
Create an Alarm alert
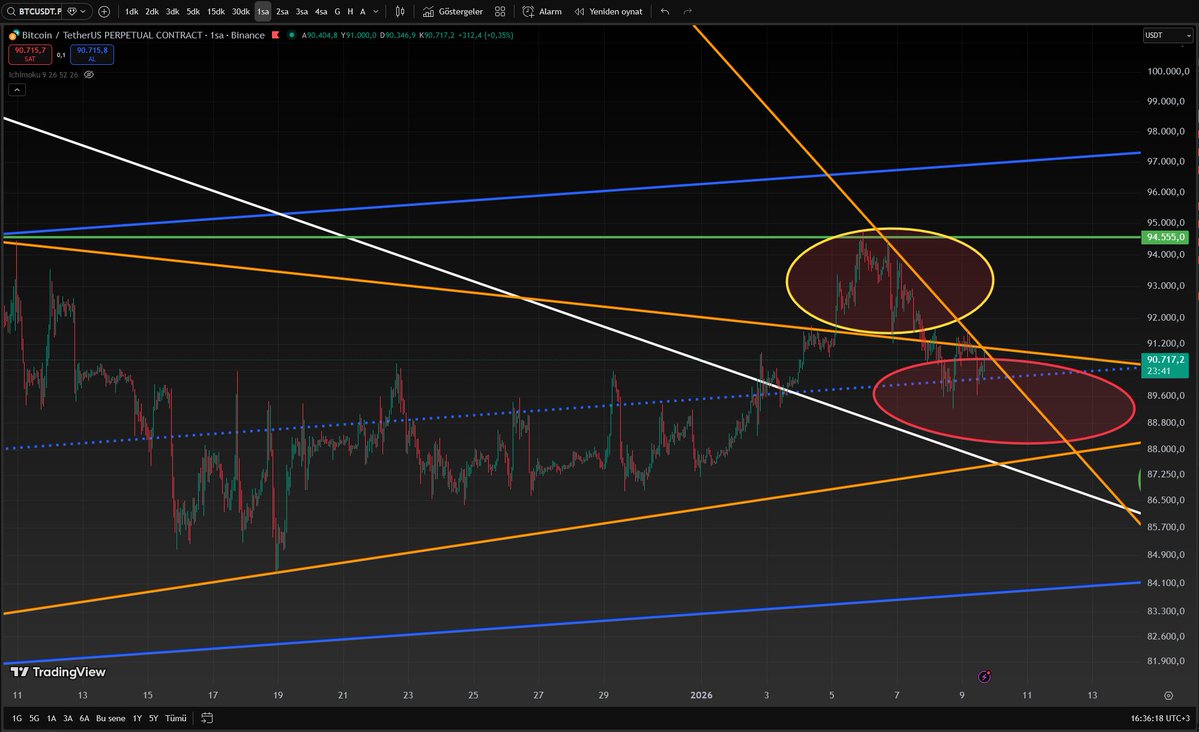pos(542,11)
